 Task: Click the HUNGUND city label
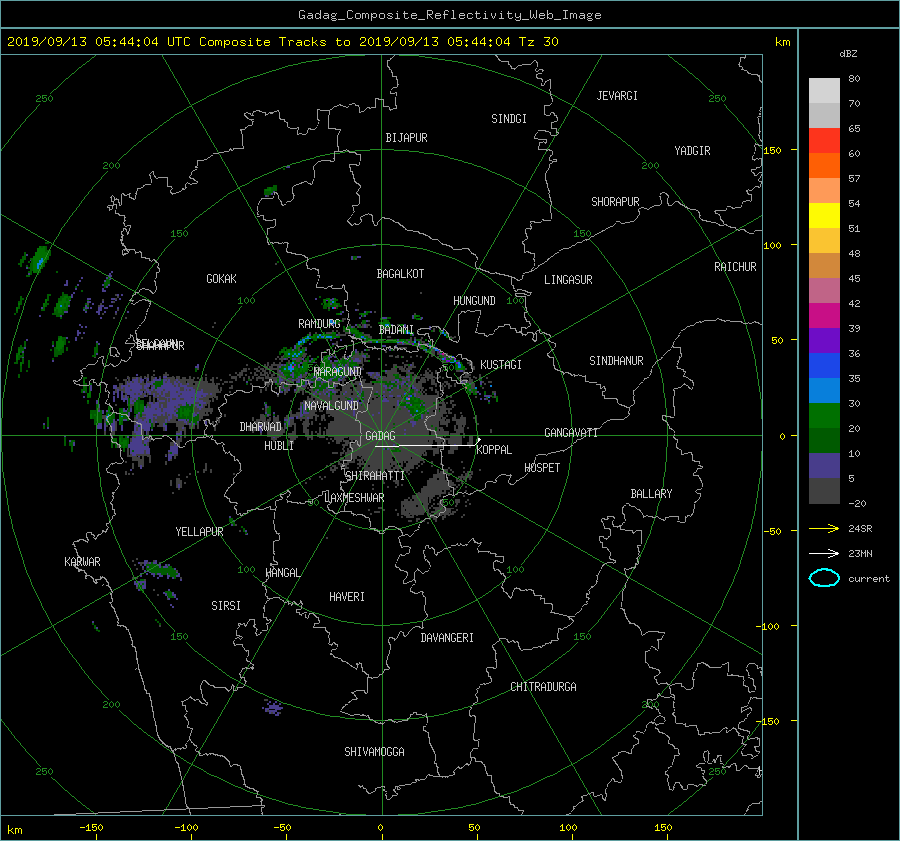click(x=474, y=301)
